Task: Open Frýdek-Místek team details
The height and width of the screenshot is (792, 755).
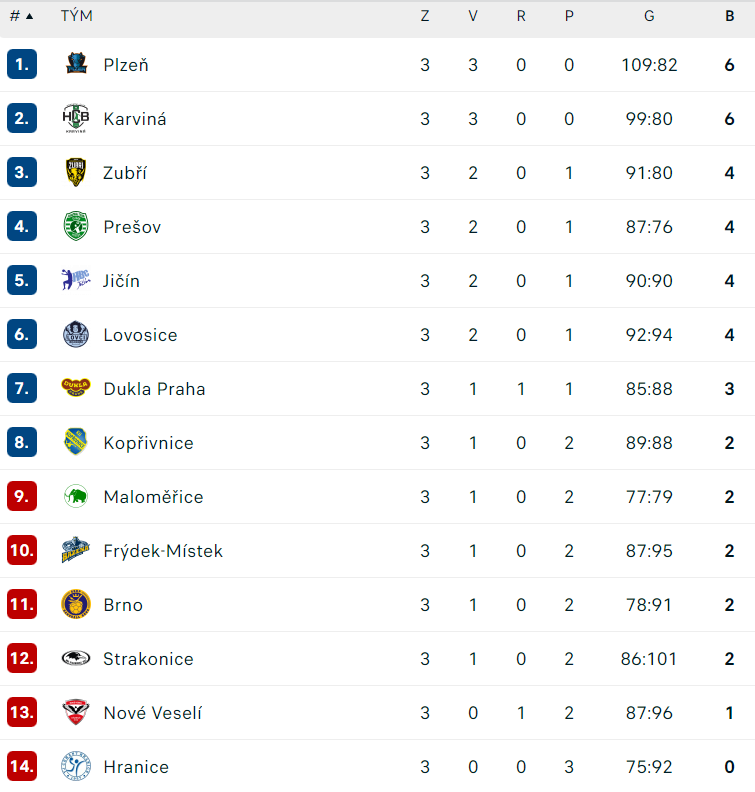Action: [163, 551]
